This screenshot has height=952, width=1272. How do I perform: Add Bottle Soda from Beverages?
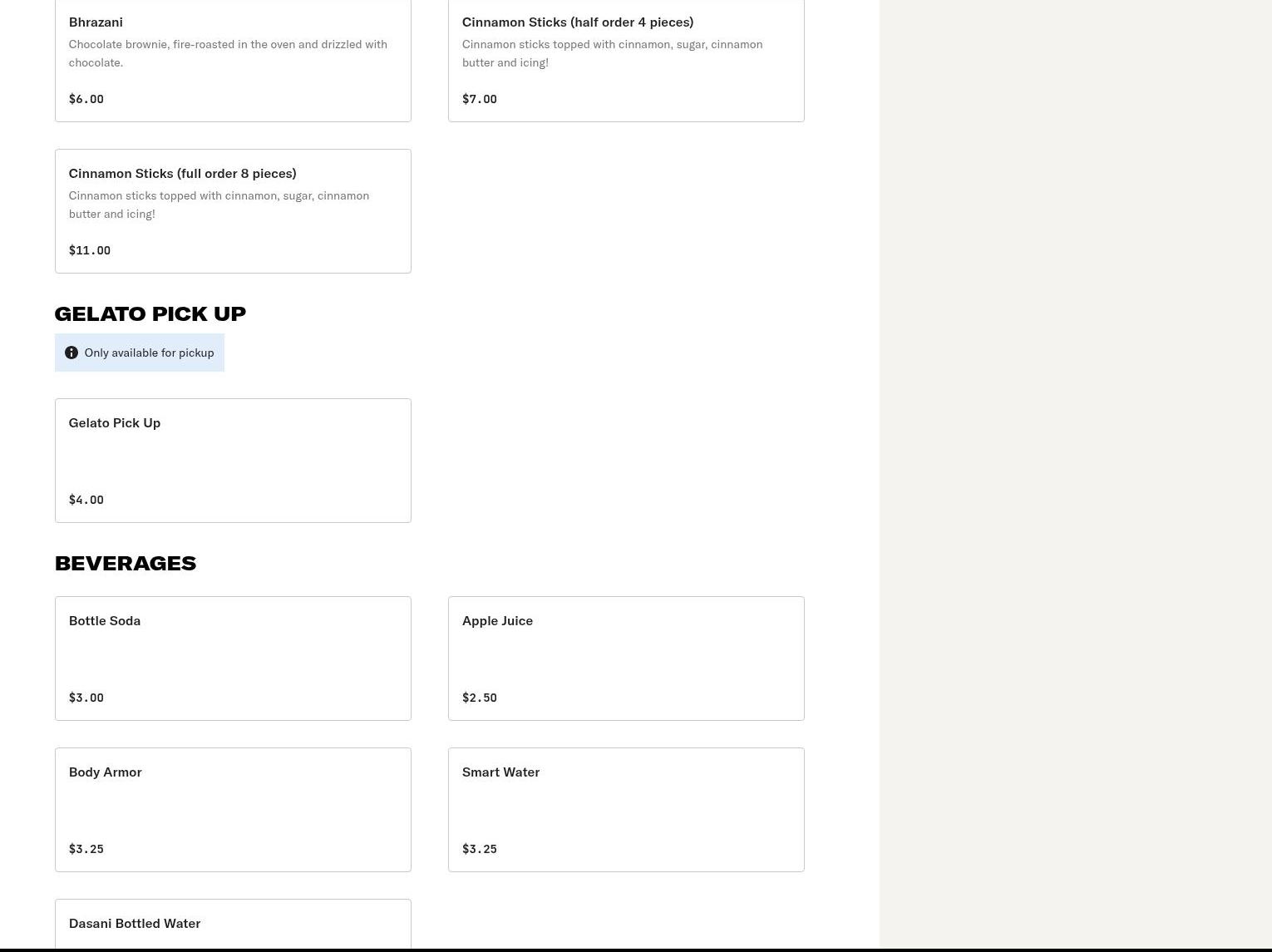tap(233, 659)
